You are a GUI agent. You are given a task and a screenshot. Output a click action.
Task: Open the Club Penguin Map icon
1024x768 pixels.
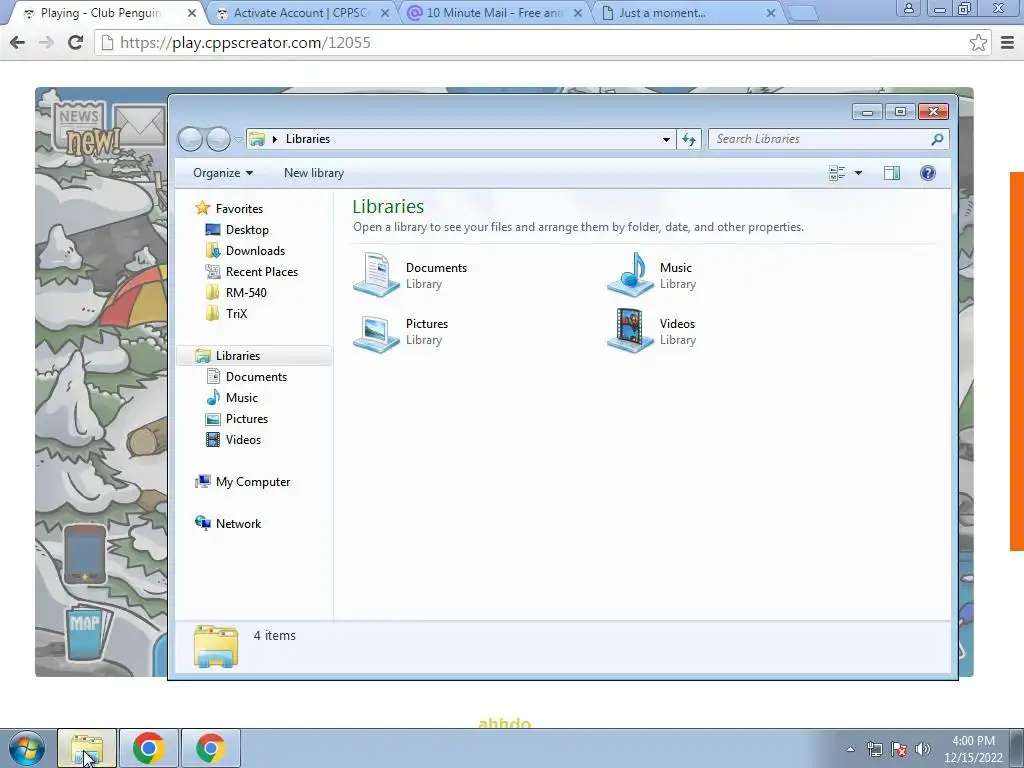click(87, 632)
